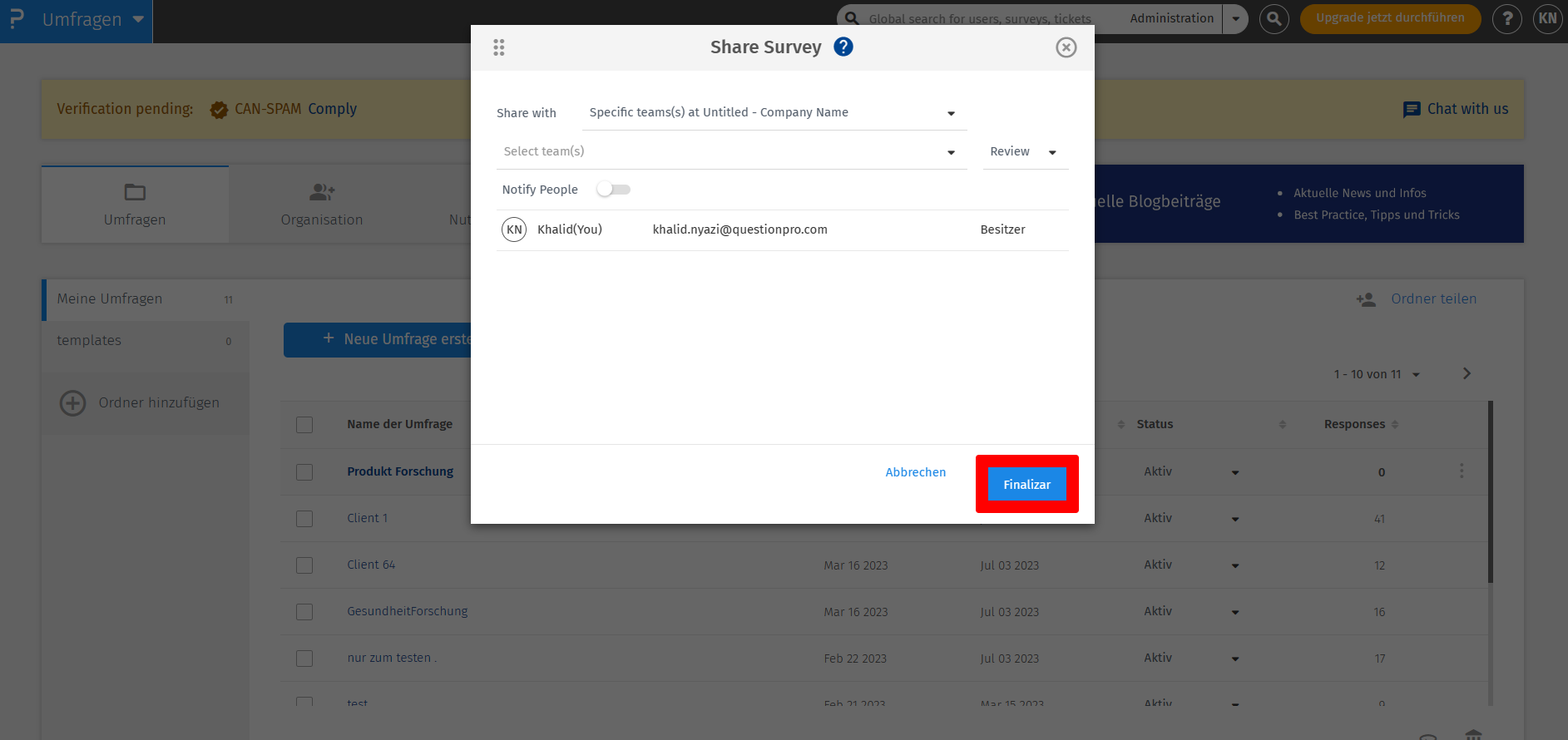
Task: Toggle Notify People switch
Action: point(614,190)
